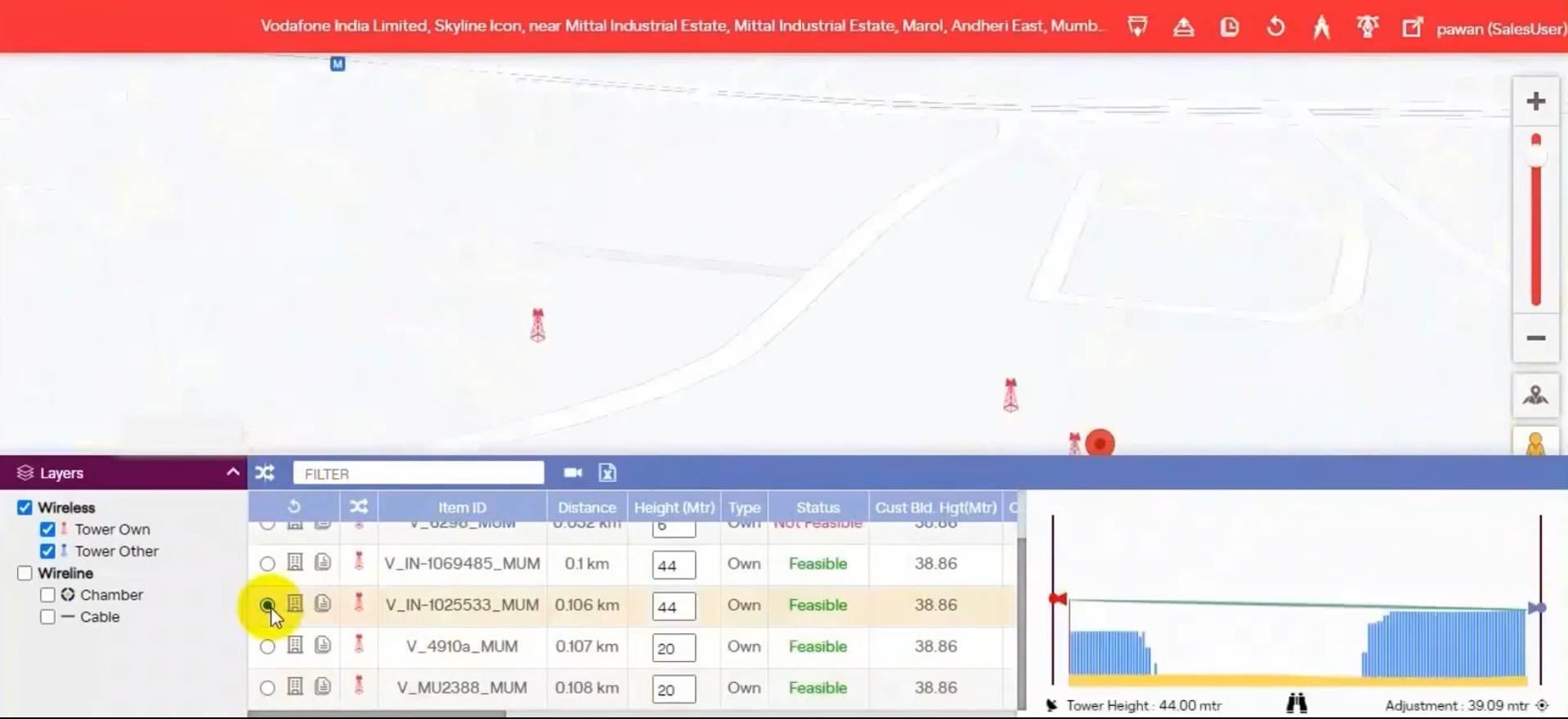Click the circular reset arrow in red header
Viewport: 1568px width, 719px height.
tap(1275, 27)
